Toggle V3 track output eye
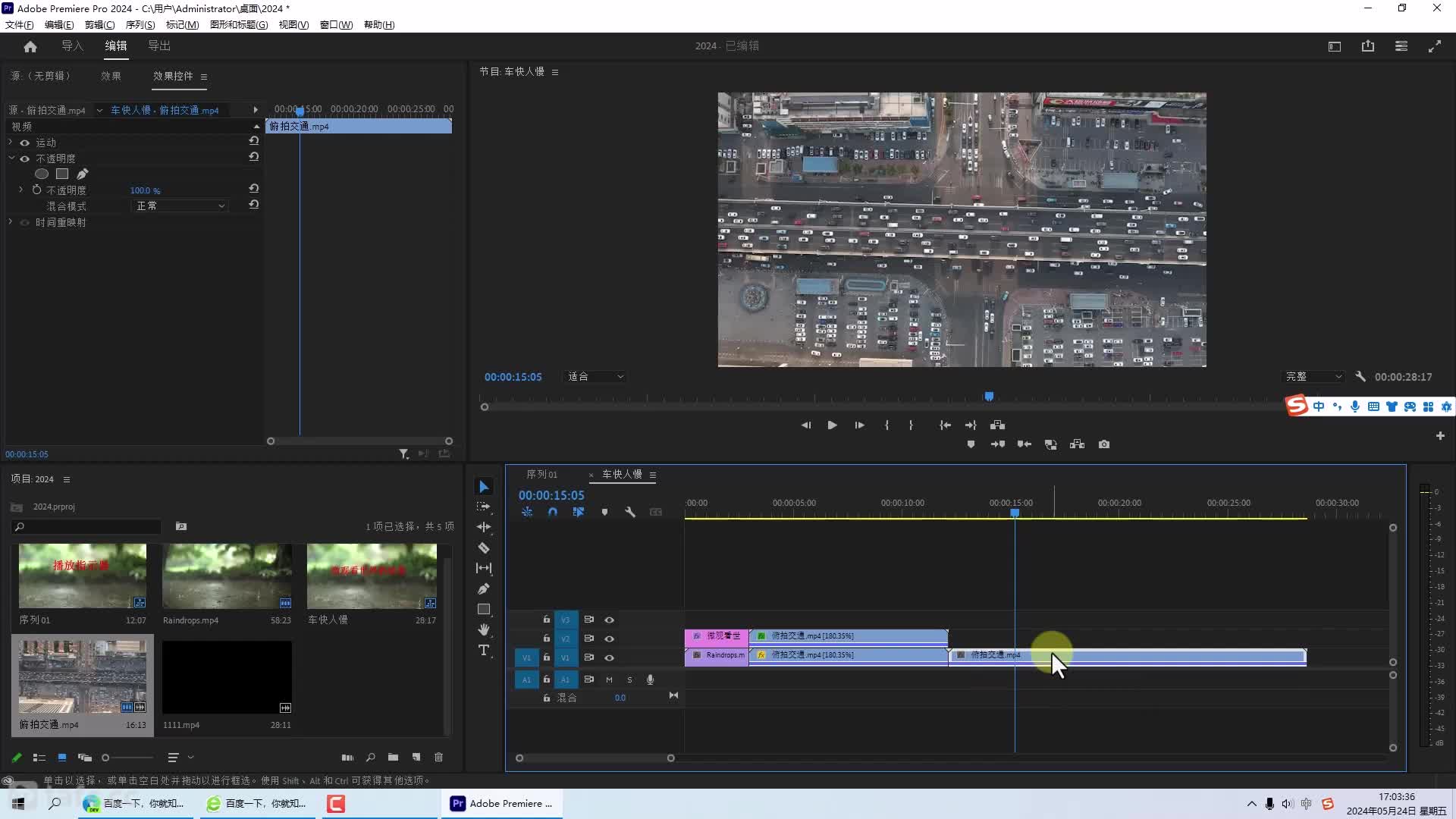The image size is (1456, 819). [x=609, y=620]
